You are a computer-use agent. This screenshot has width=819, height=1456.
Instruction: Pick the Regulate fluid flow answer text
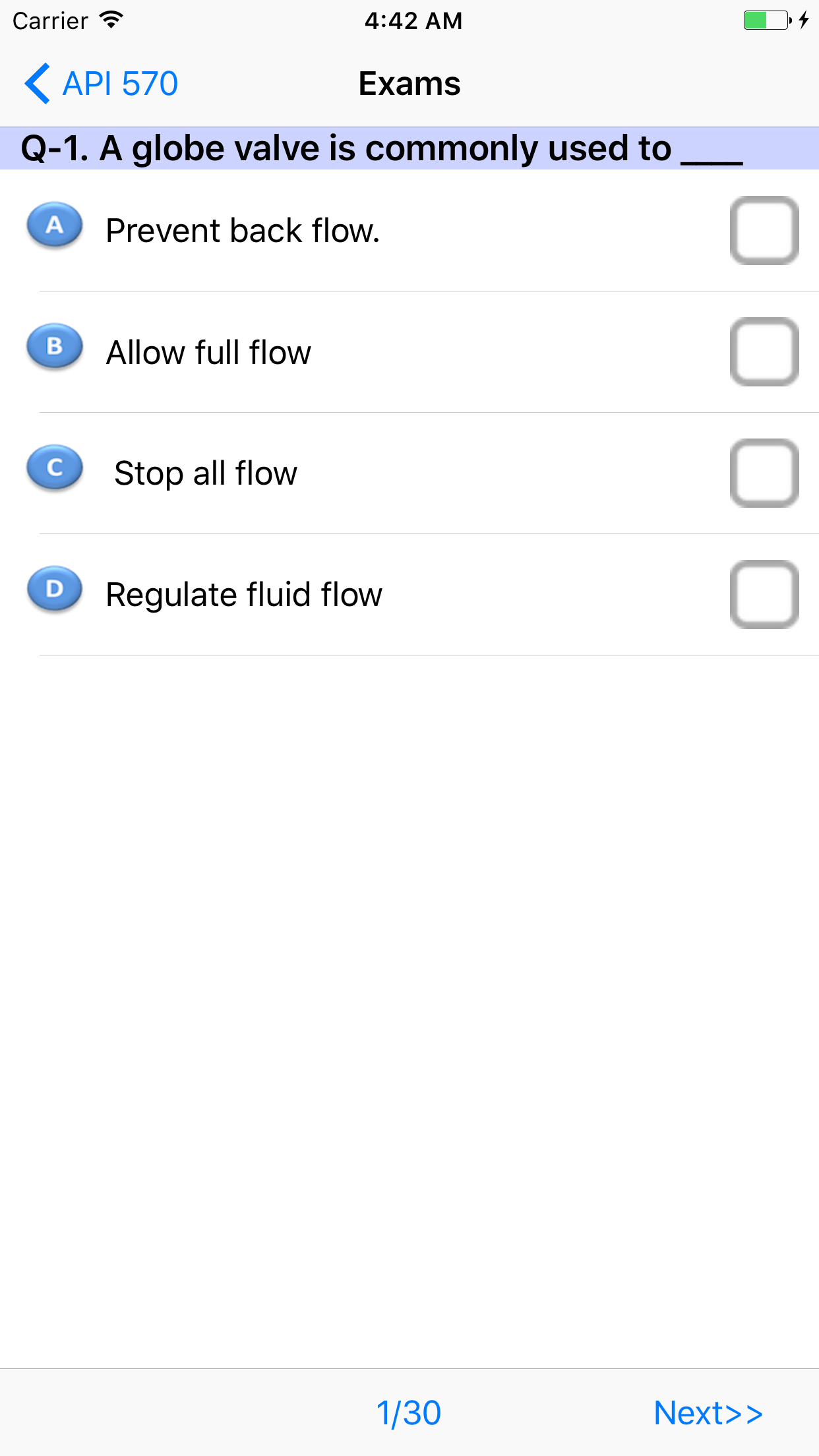pyautogui.click(x=244, y=595)
